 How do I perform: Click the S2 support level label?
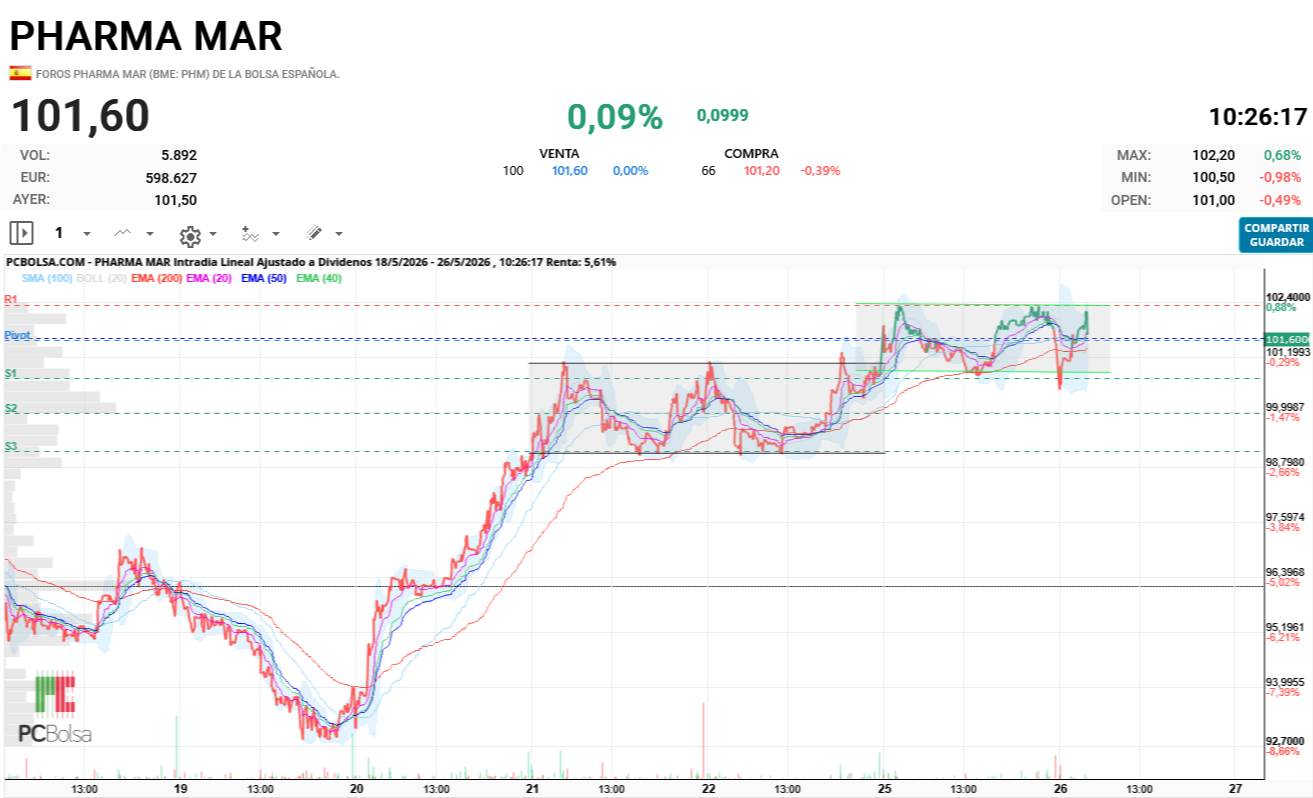click(x=11, y=408)
